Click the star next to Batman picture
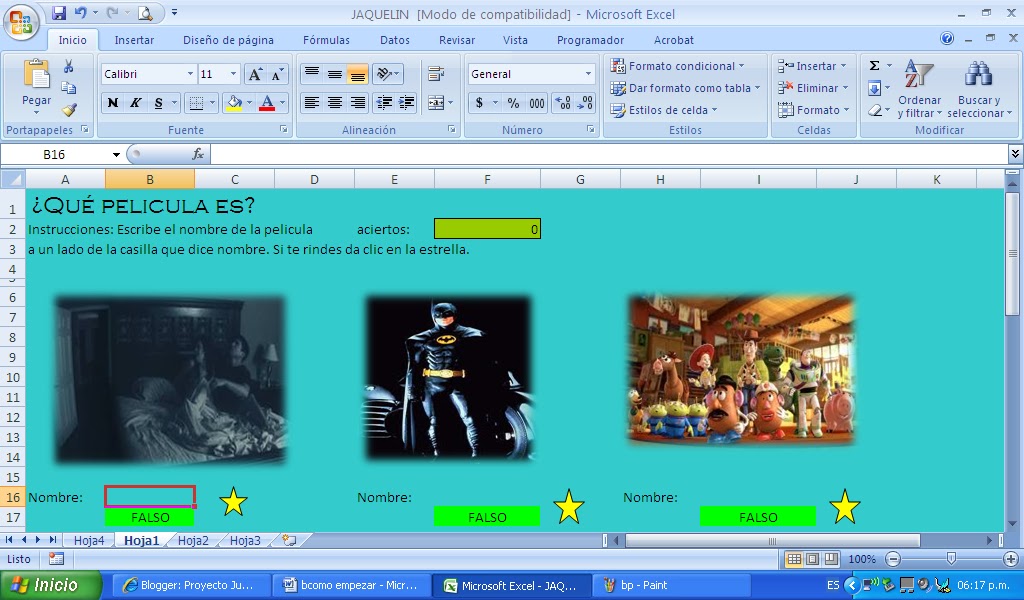1024x600 pixels. 569,505
